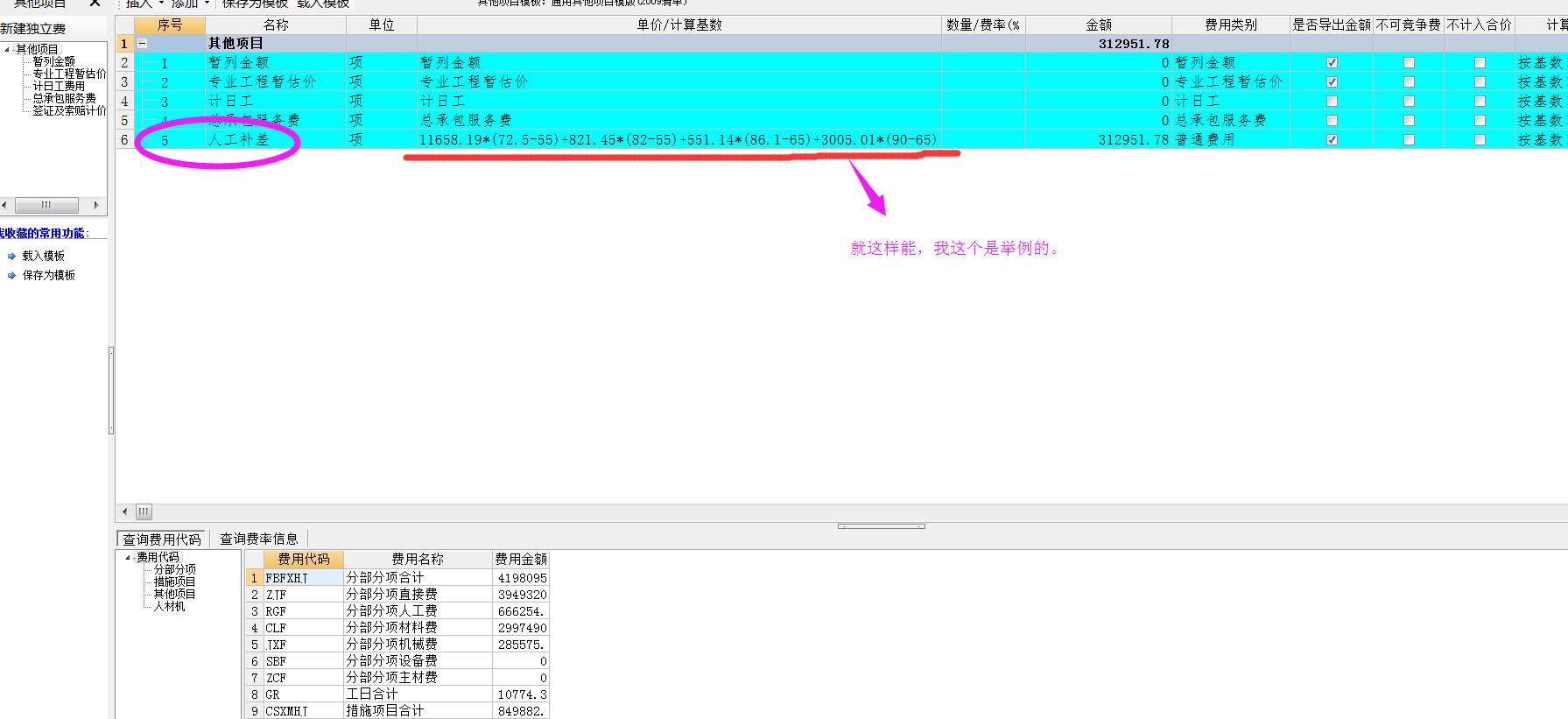Click the 费用代码 column header in bottom table

(x=303, y=559)
